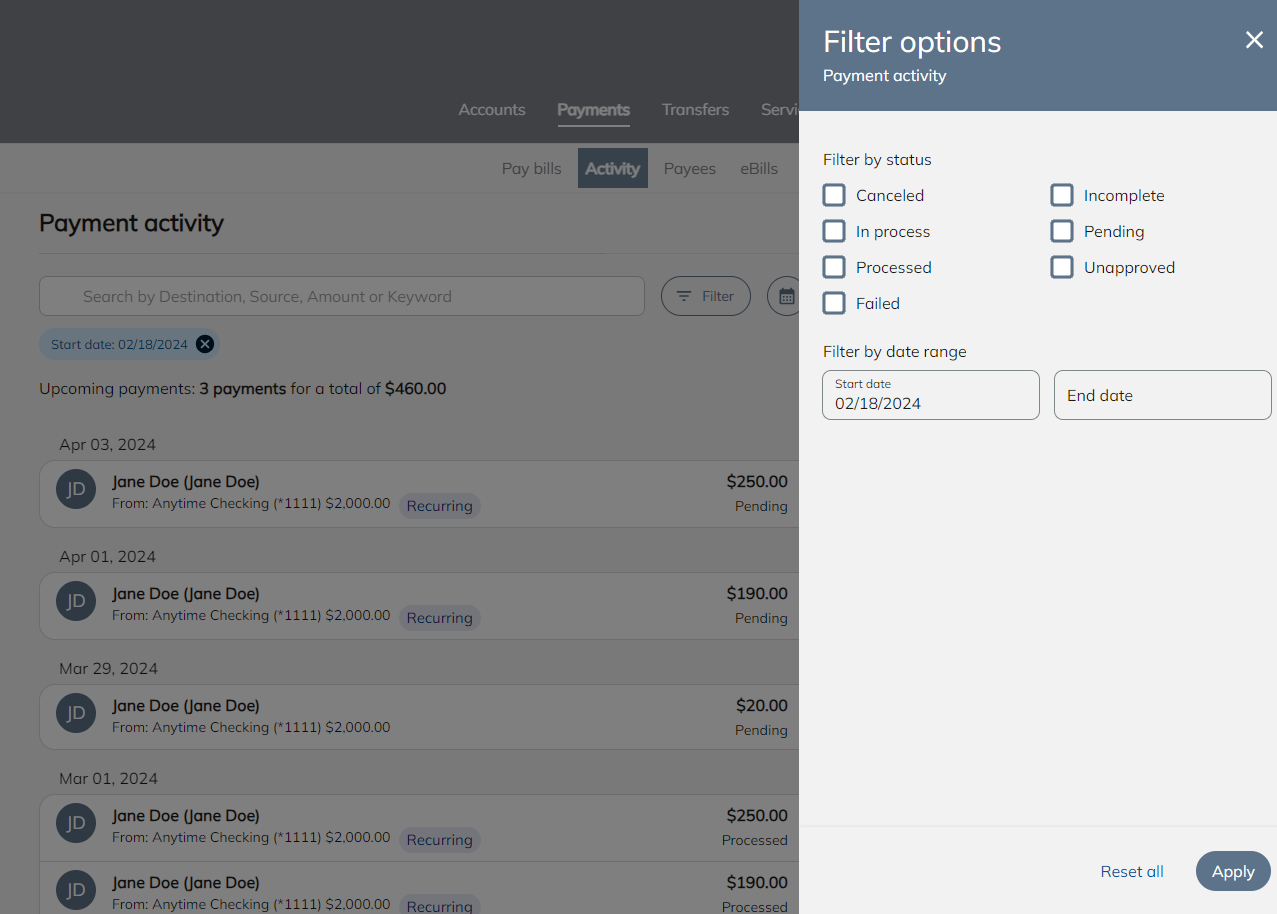Open the Payments menu
1277x914 pixels.
[x=594, y=110]
